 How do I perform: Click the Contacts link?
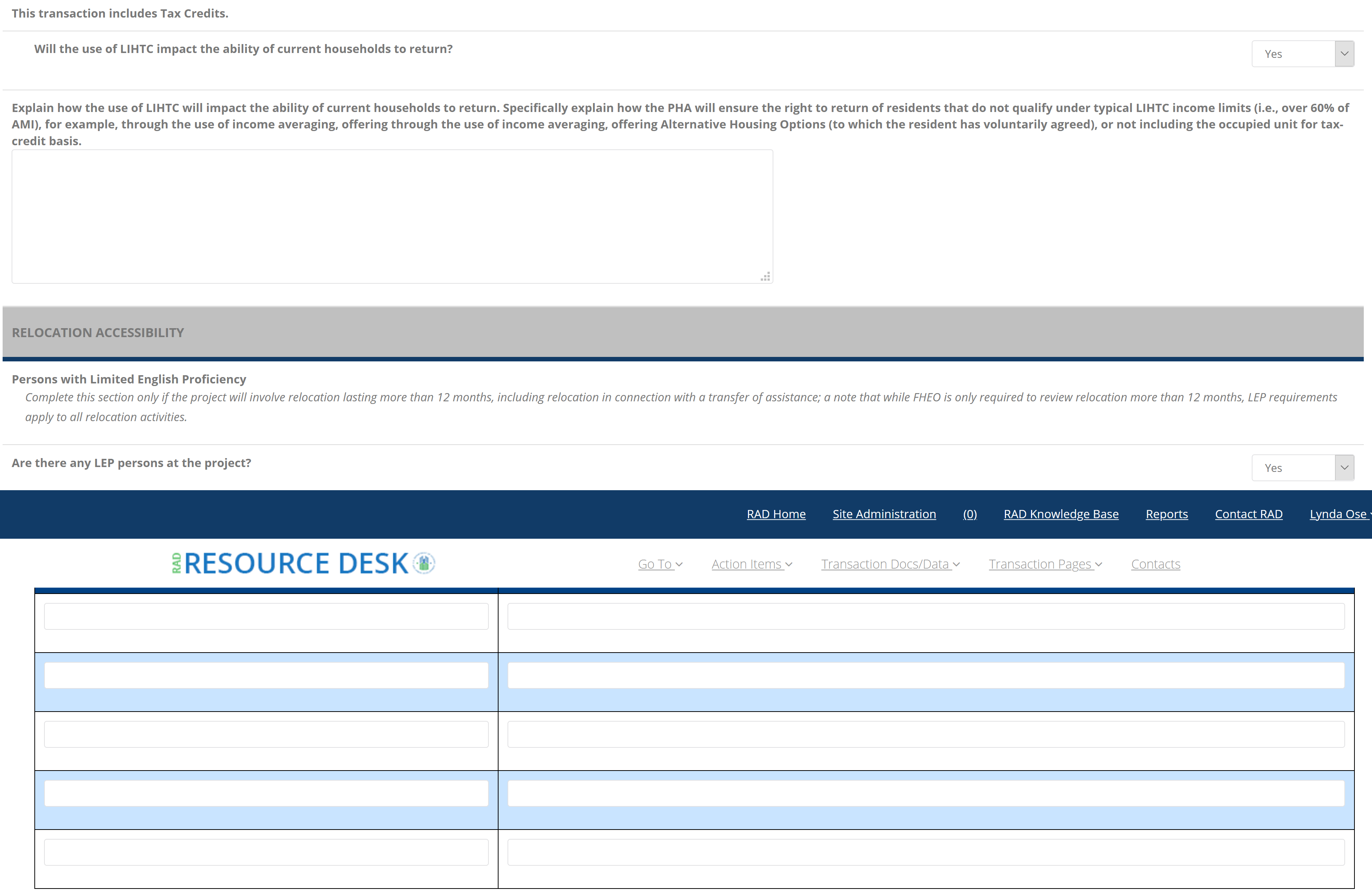tap(1155, 564)
